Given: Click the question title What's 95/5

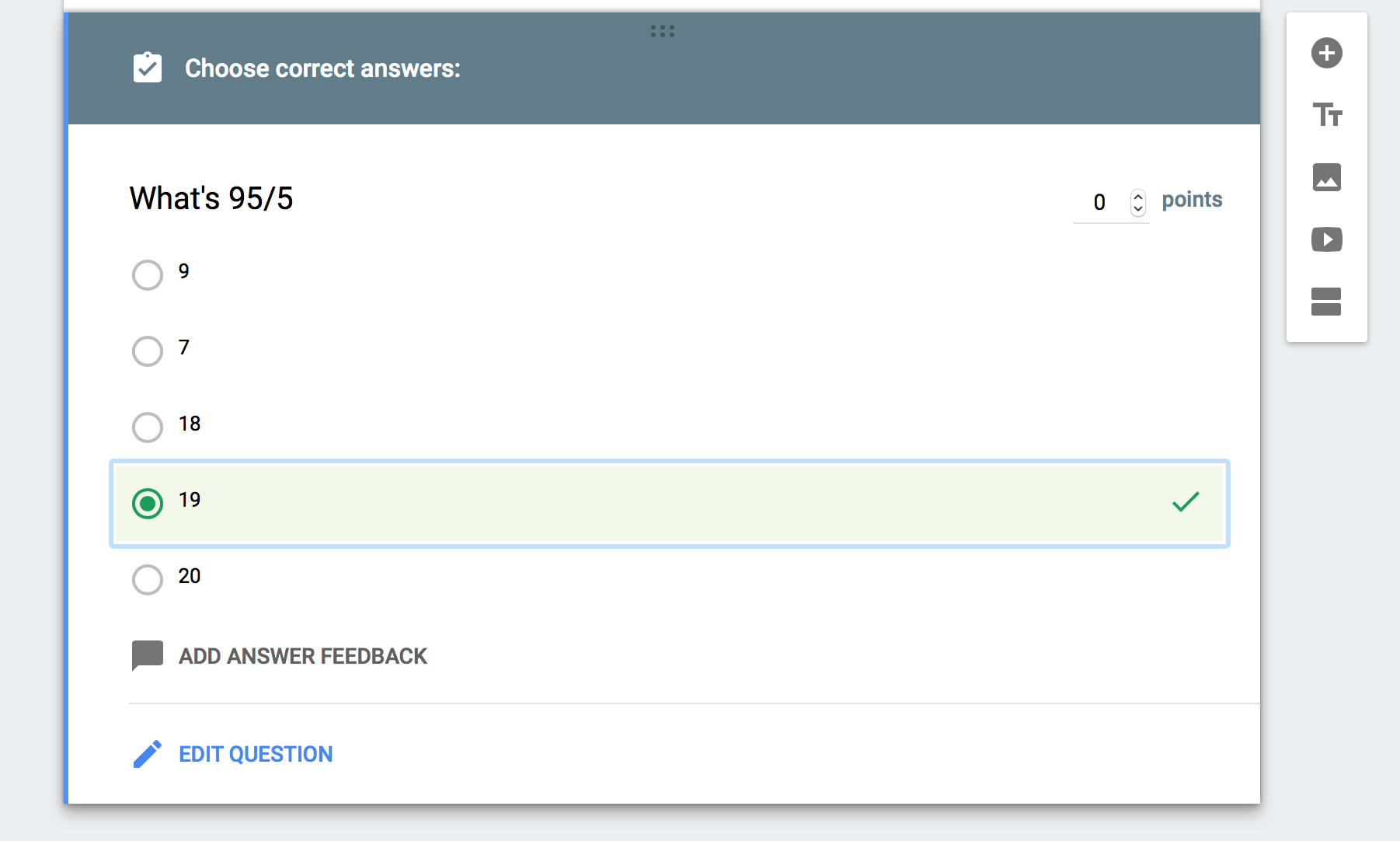Looking at the screenshot, I should (x=211, y=198).
